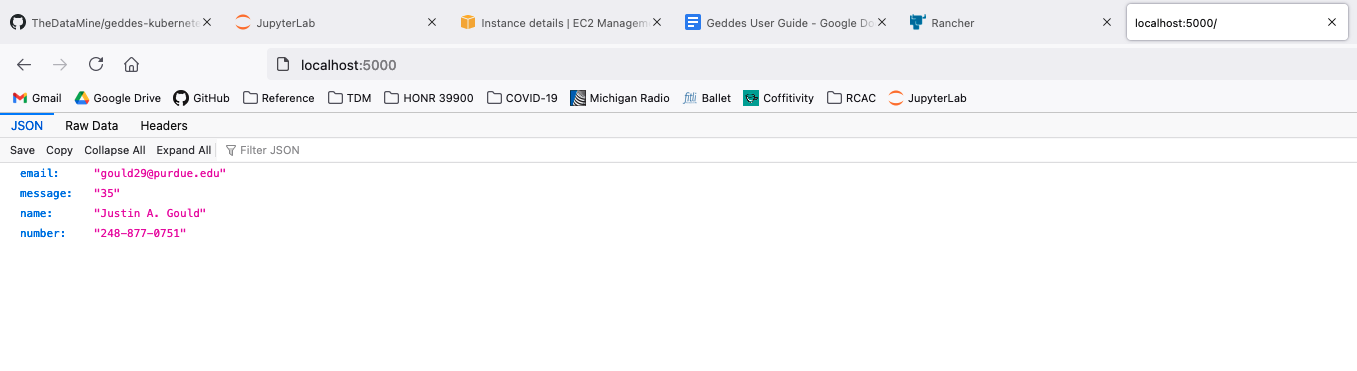The image size is (1357, 371).
Task: Close the localhost:5000 browser tab
Action: (x=1331, y=22)
